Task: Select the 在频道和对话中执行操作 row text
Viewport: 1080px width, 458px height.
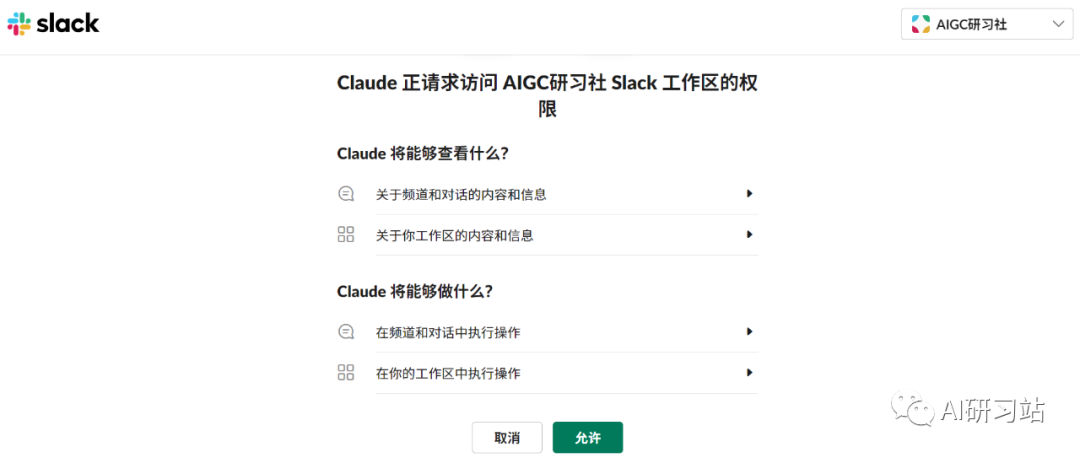Action: (x=448, y=333)
